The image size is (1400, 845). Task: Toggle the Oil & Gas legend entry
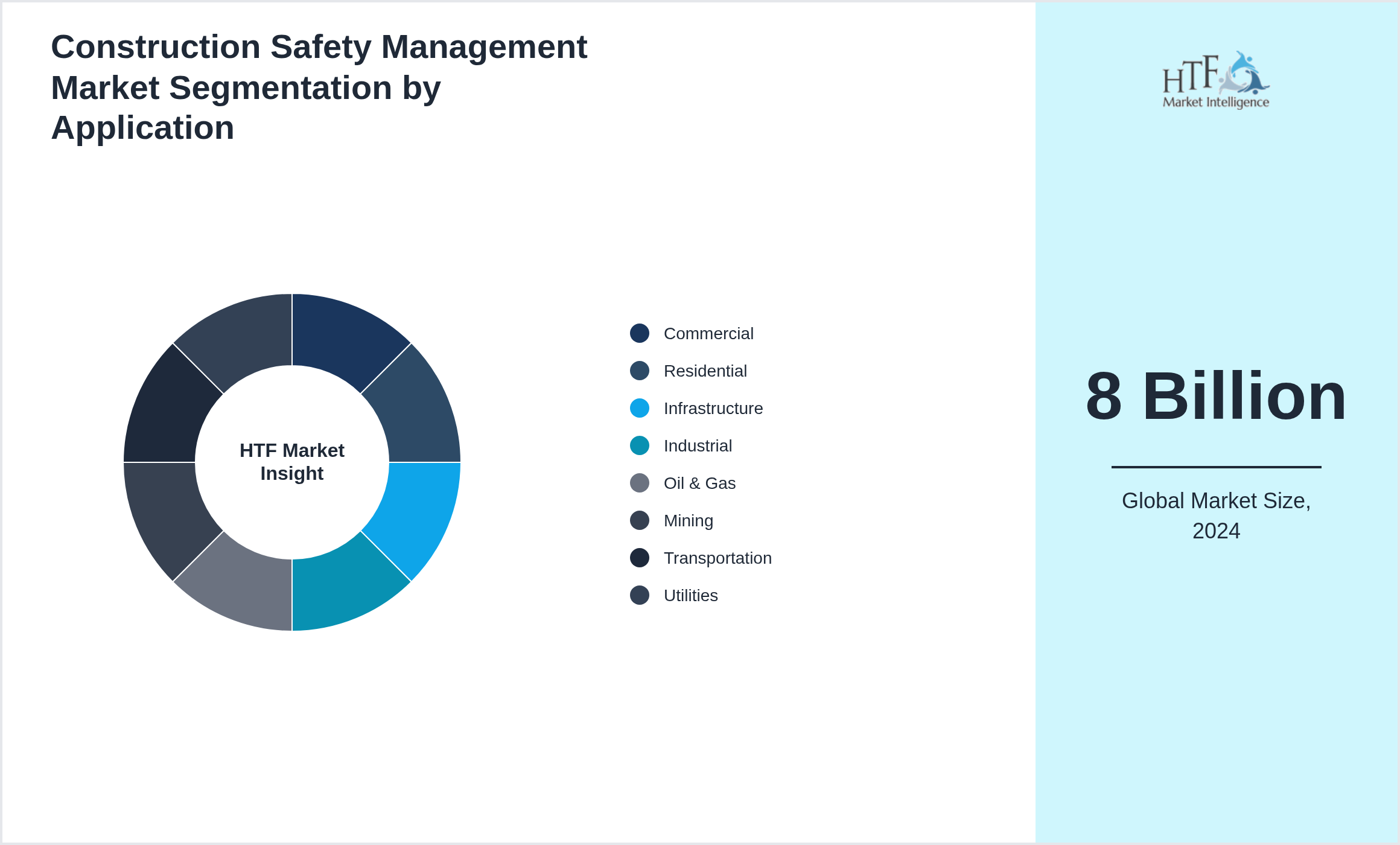[699, 483]
